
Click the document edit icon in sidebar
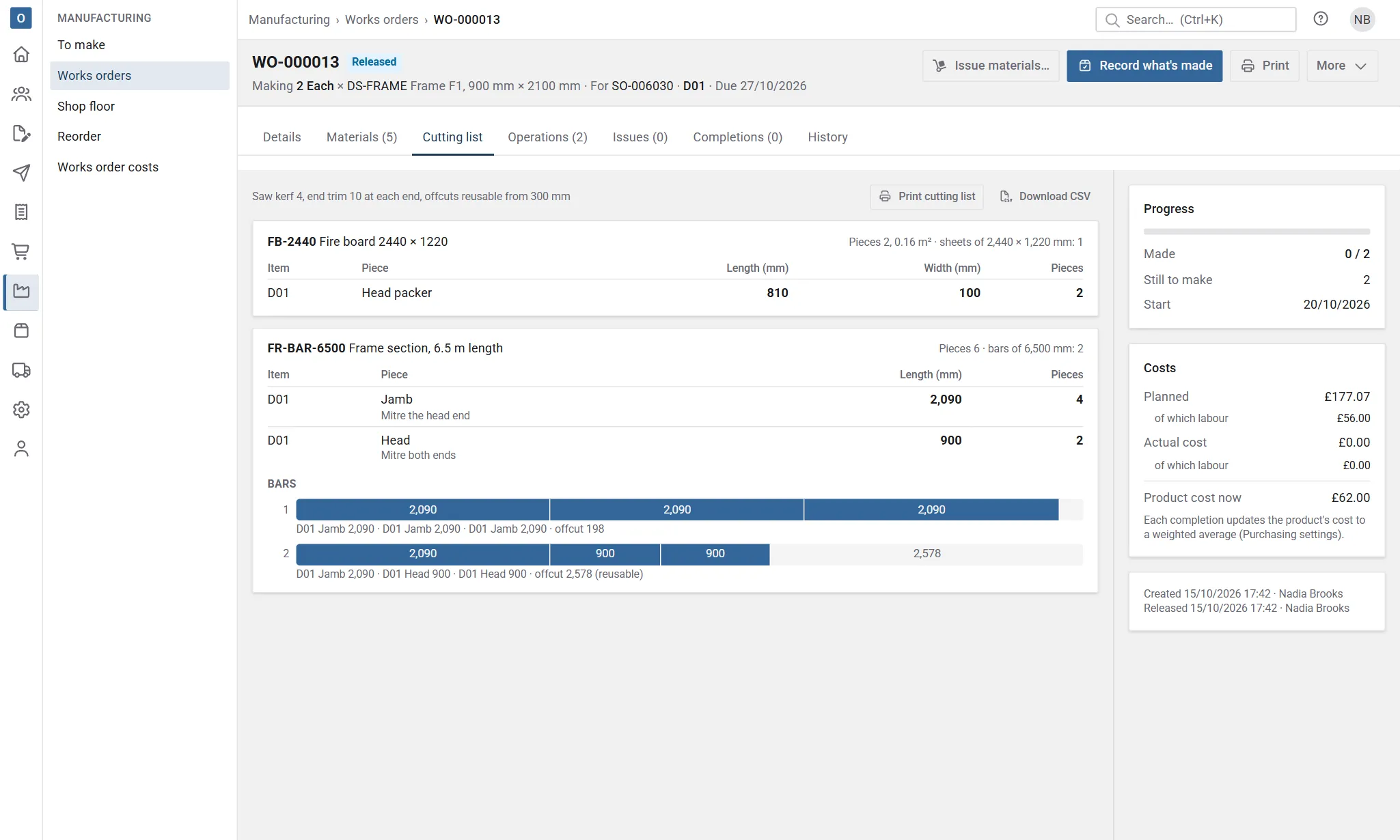point(21,133)
